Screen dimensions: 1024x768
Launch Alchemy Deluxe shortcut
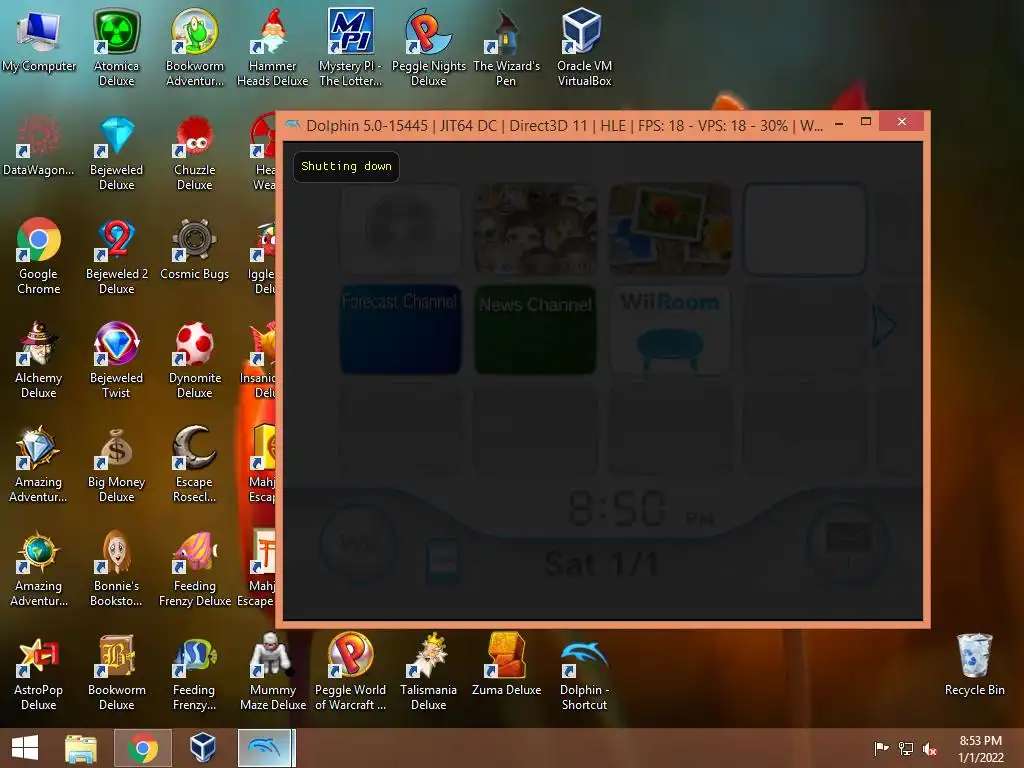[x=39, y=360]
